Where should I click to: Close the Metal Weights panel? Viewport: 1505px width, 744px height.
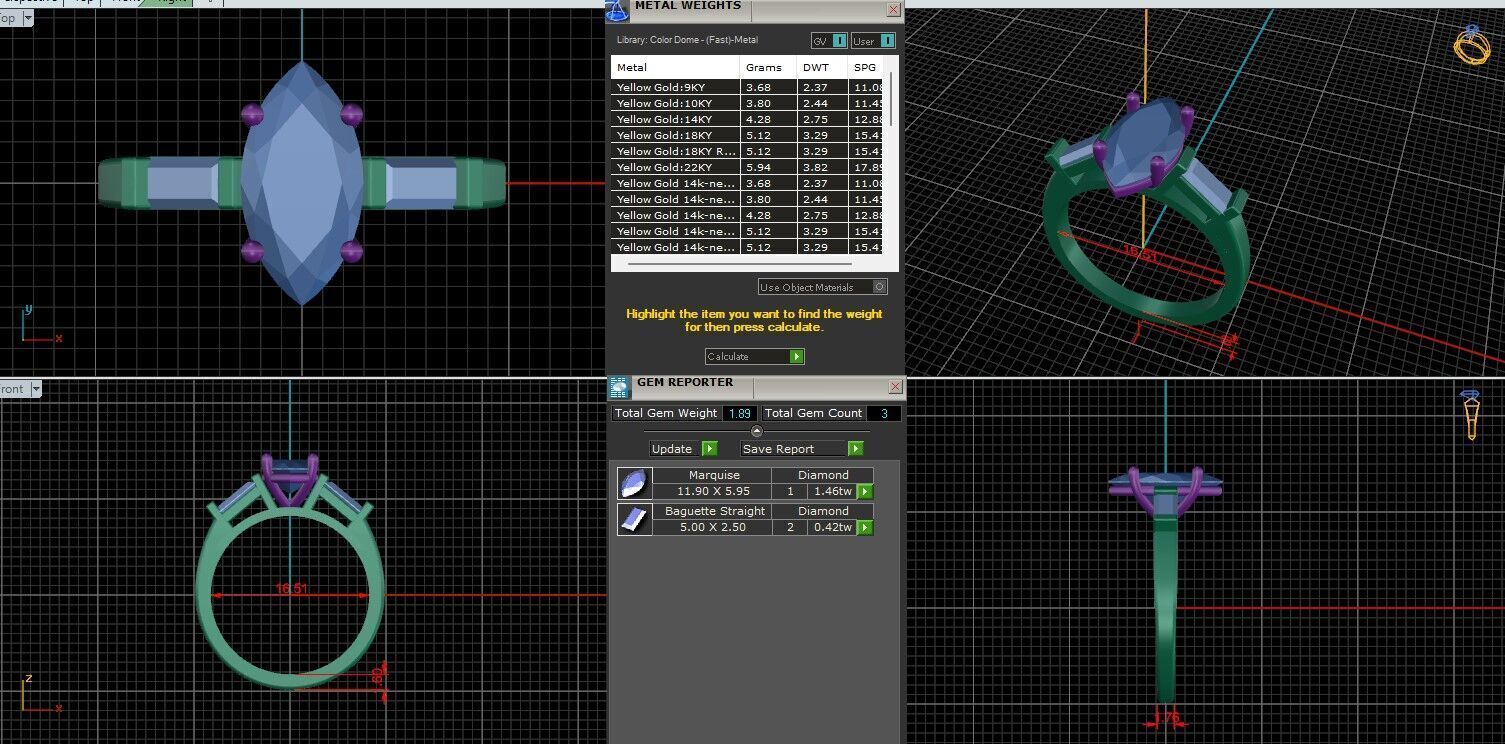[893, 9]
